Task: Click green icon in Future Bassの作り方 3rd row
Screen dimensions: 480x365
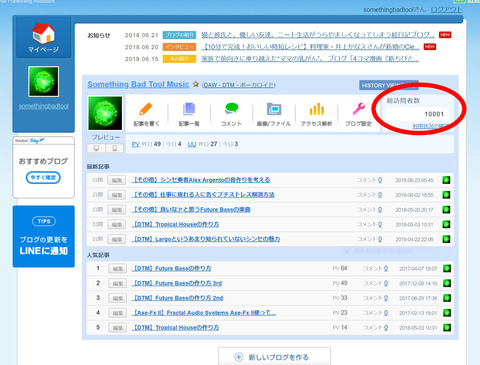Action: (x=447, y=283)
